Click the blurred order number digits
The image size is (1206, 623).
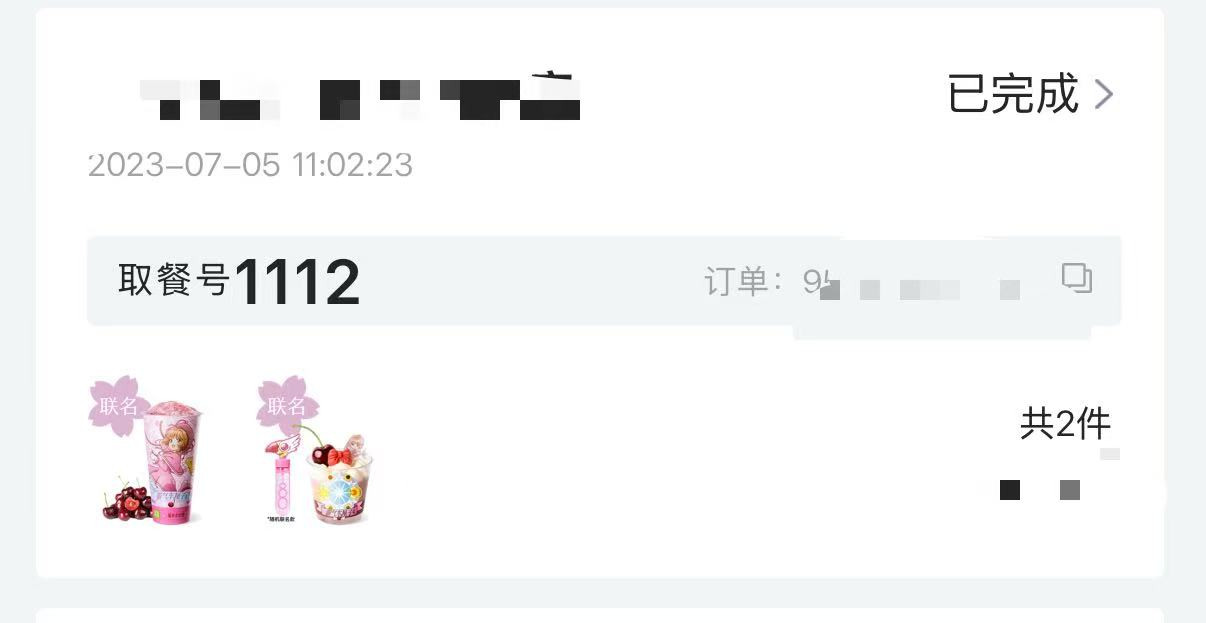pyautogui.click(x=920, y=285)
